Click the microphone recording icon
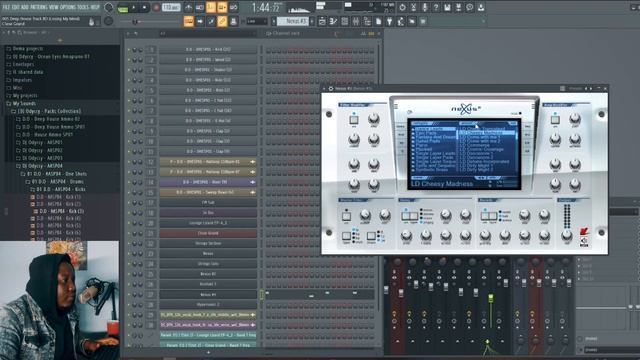Image resolution: width=640 pixels, height=360 pixels. tap(424, 7)
